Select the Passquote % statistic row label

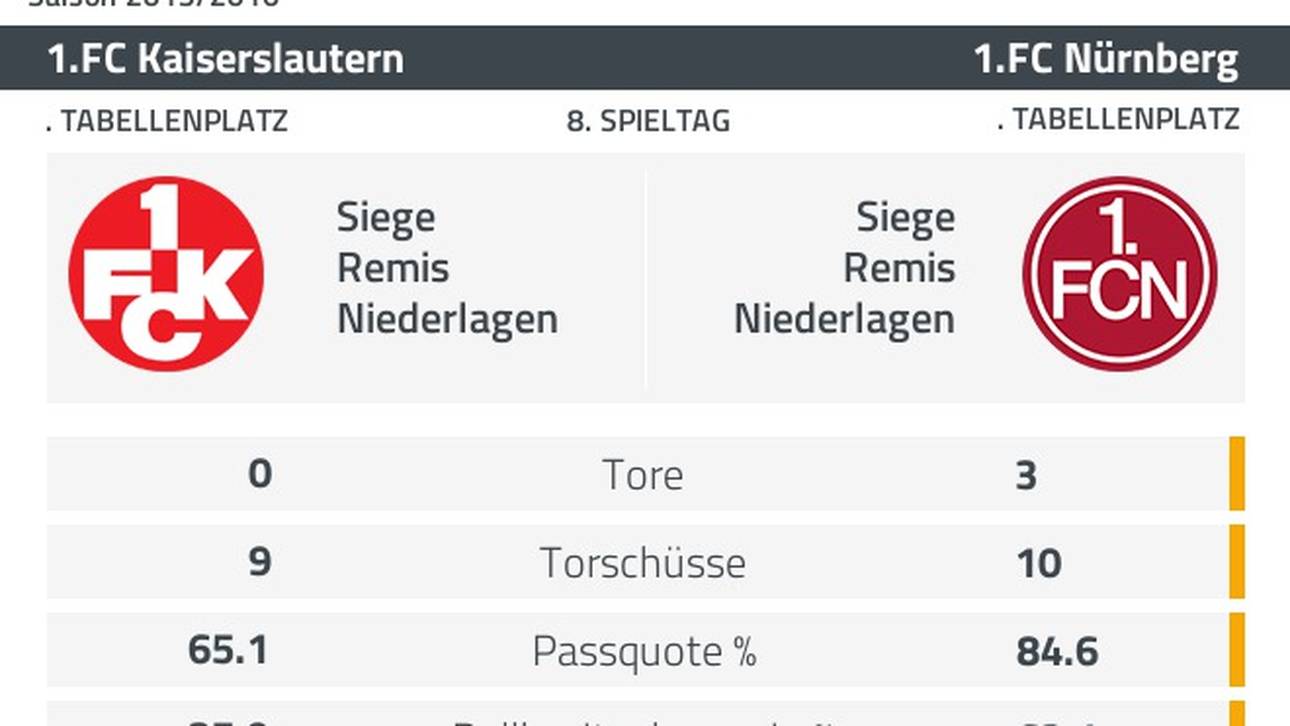(644, 651)
